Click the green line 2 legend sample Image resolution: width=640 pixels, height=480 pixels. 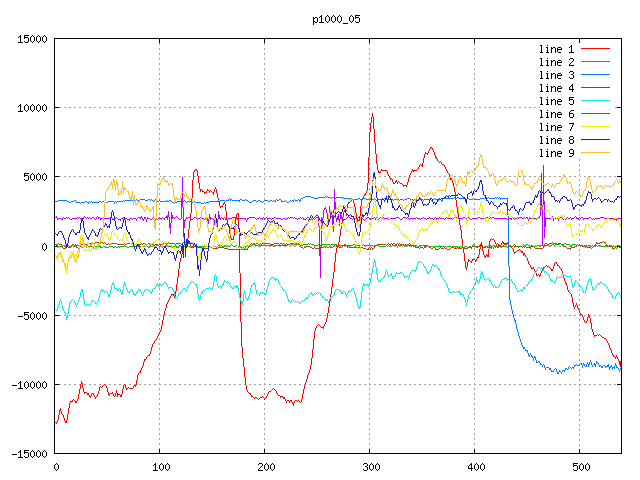595,62
